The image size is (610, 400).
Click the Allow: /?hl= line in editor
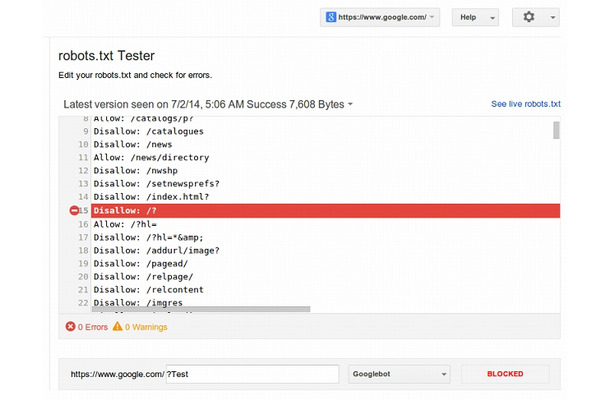tap(125, 224)
